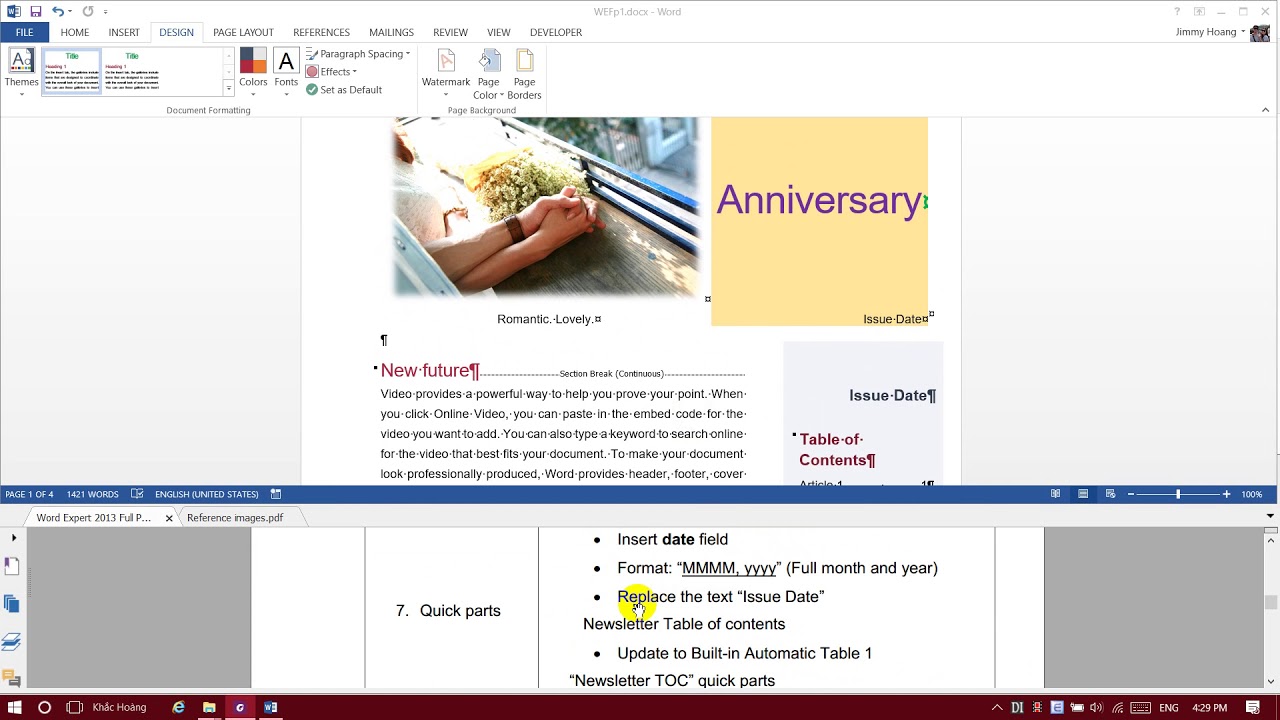Click the Anniversary title text
The height and width of the screenshot is (720, 1280).
click(819, 200)
